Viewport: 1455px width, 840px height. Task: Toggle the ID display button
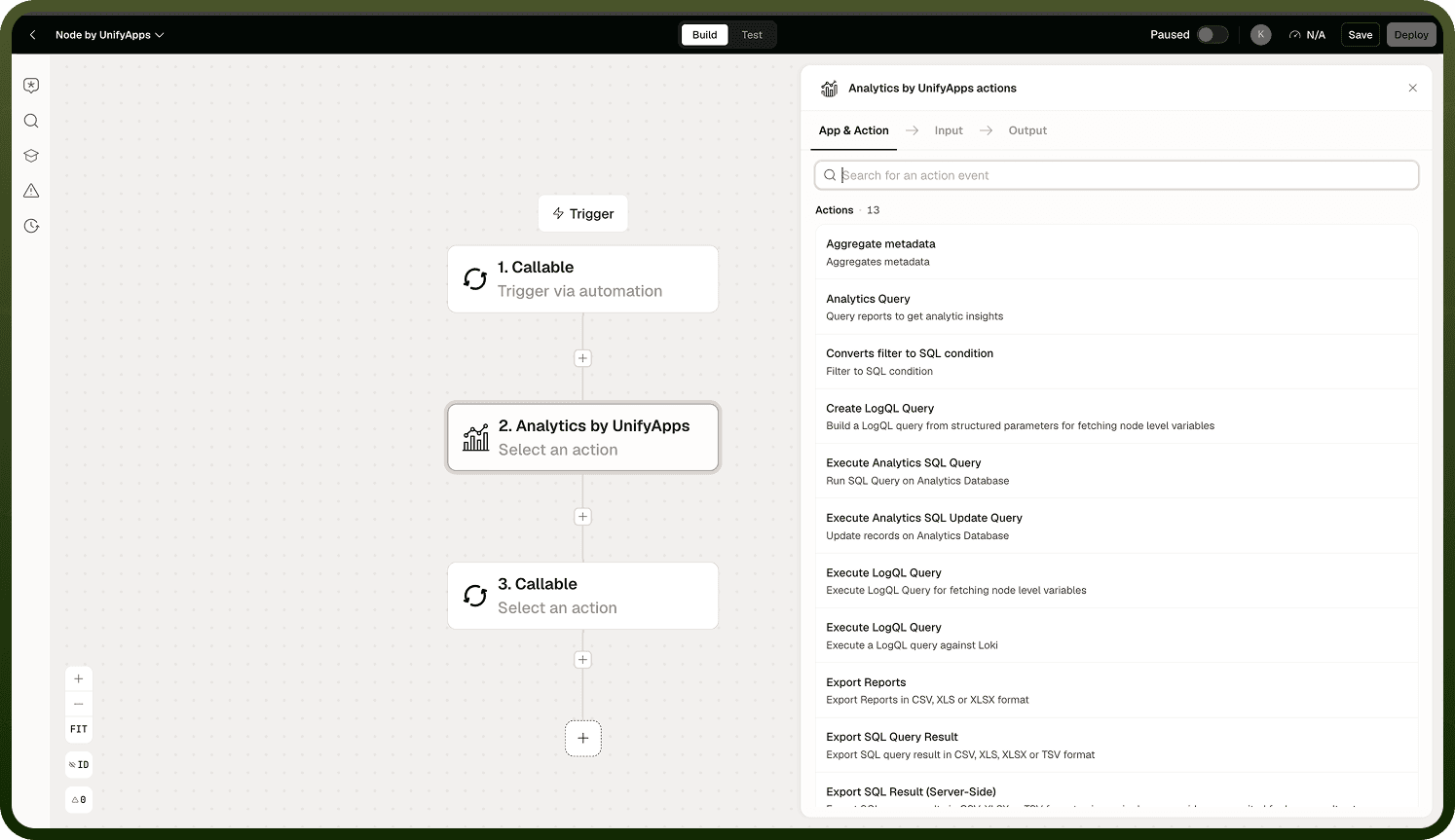79,765
